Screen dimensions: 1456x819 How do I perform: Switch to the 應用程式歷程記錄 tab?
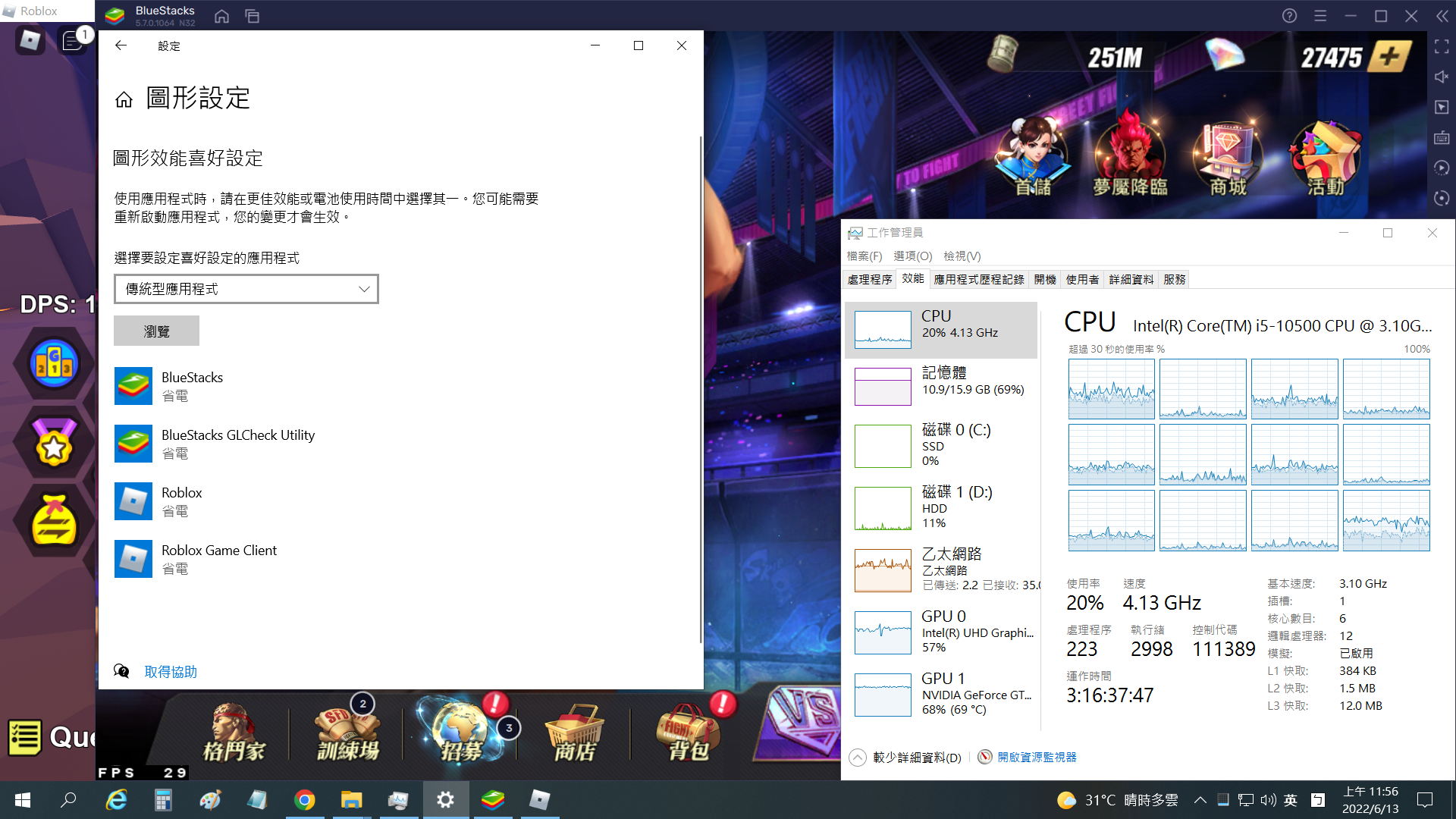point(979,279)
